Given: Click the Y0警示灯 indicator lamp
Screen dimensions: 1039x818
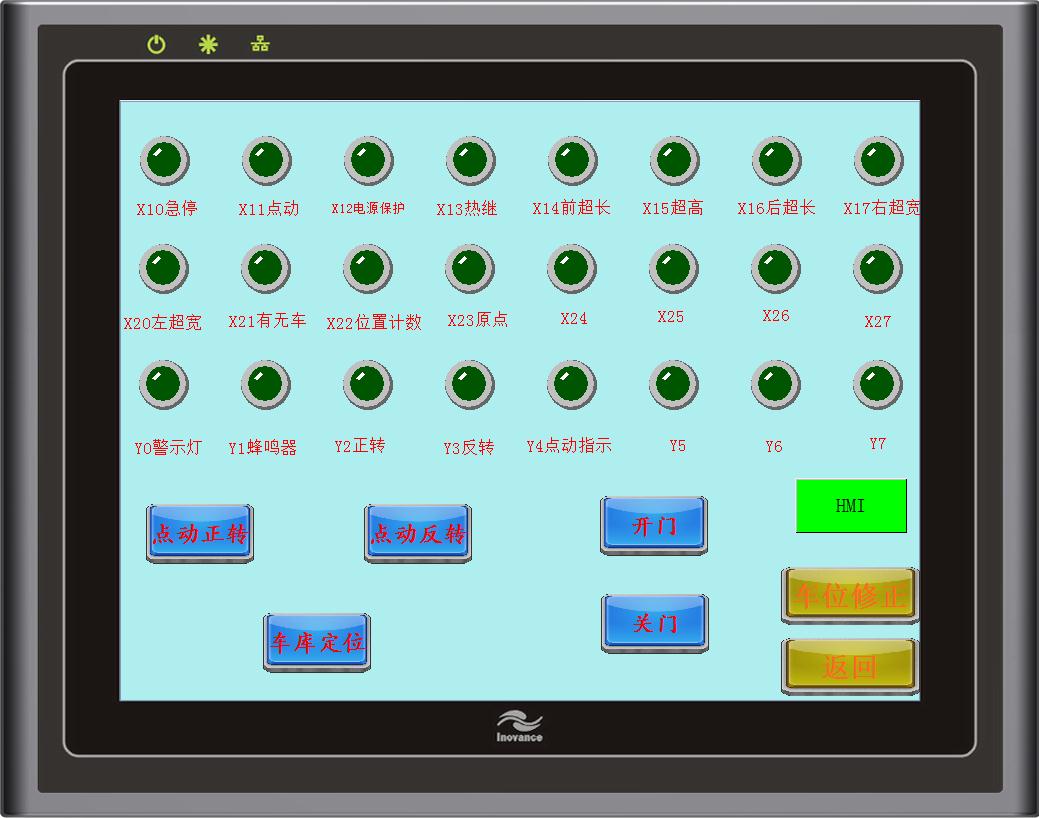Looking at the screenshot, I should pos(164,385).
